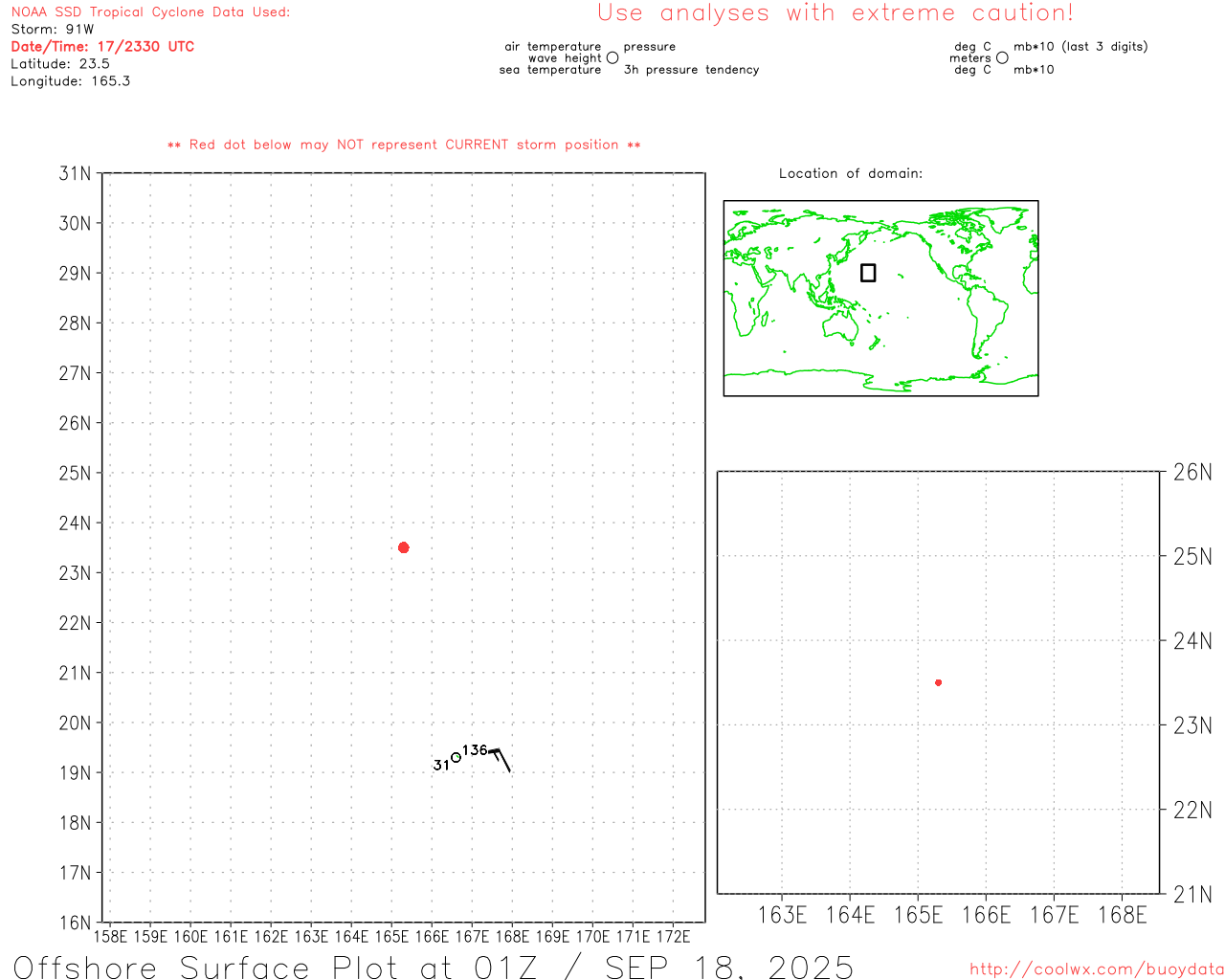Click the '26N' label on the inset map axis
Viewport: 1225px width, 980px height.
point(1192,472)
